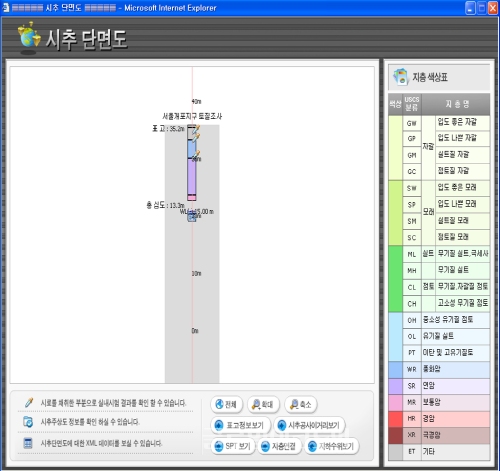This screenshot has height=471, width=500.
Task: Click the CH cell in the legend table
Action: tap(412, 303)
